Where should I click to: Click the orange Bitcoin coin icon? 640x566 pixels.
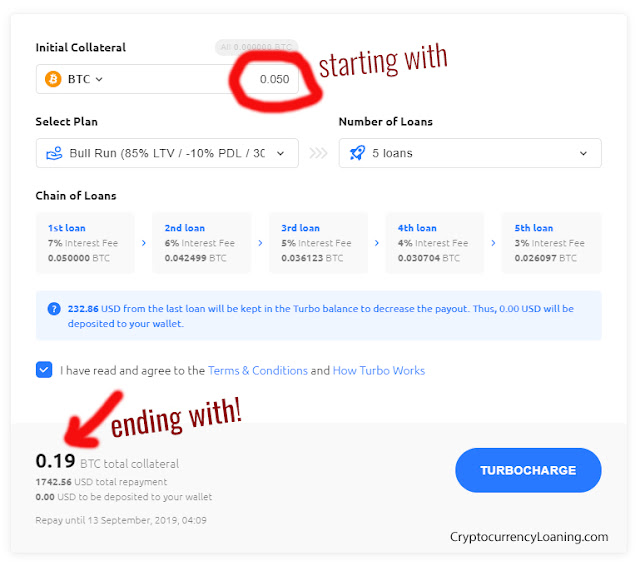(x=53, y=79)
